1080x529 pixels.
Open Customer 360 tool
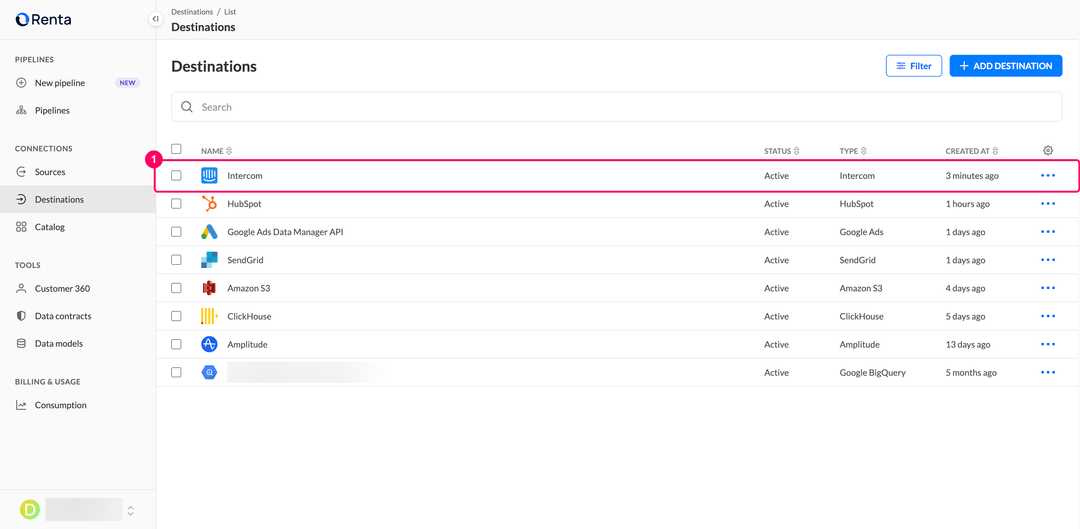click(77, 289)
